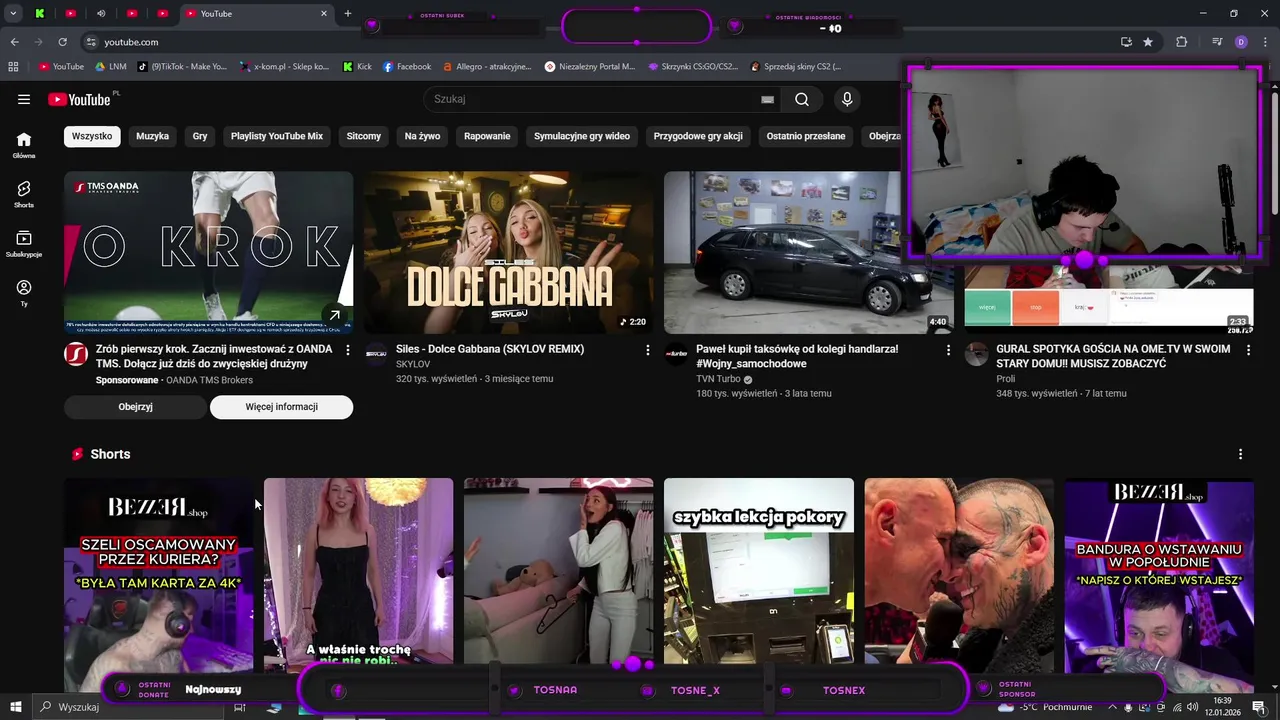The height and width of the screenshot is (720, 1280).
Task: Open the Kick bookmark
Action: tap(357, 67)
